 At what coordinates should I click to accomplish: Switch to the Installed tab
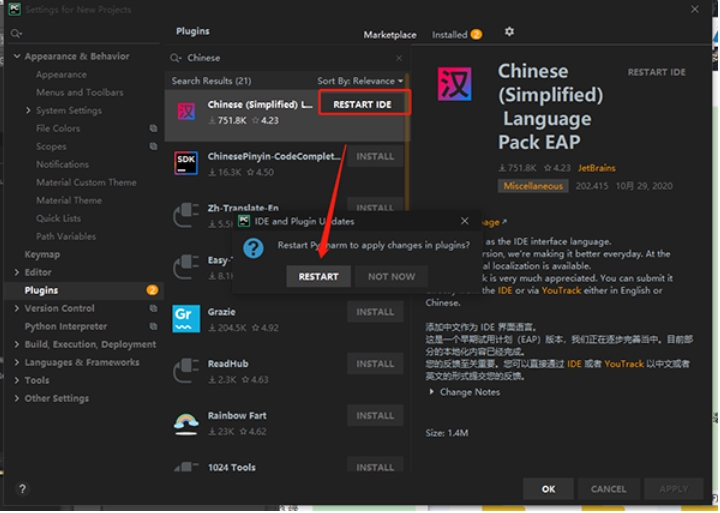click(x=456, y=35)
